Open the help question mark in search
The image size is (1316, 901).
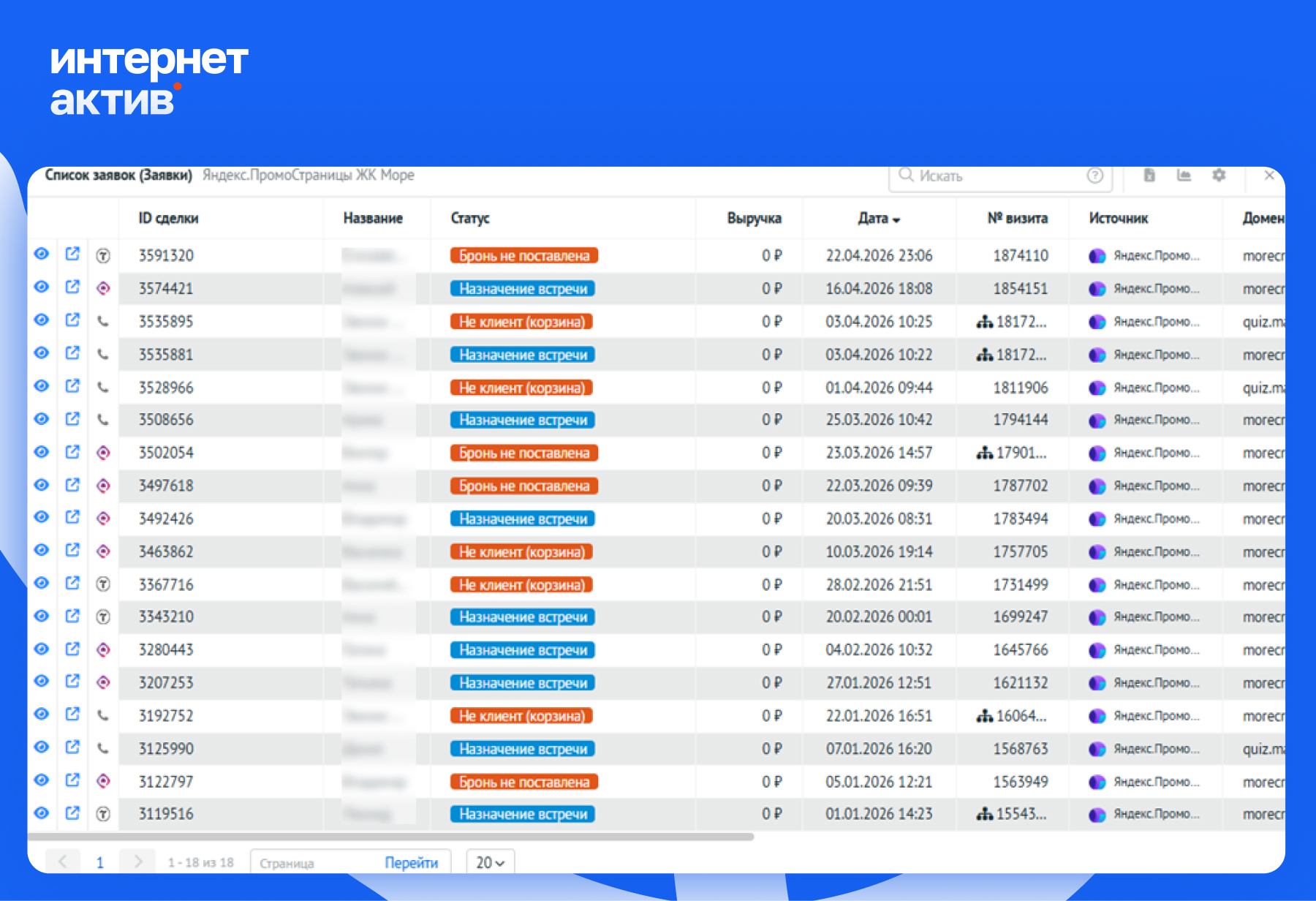tap(1094, 176)
